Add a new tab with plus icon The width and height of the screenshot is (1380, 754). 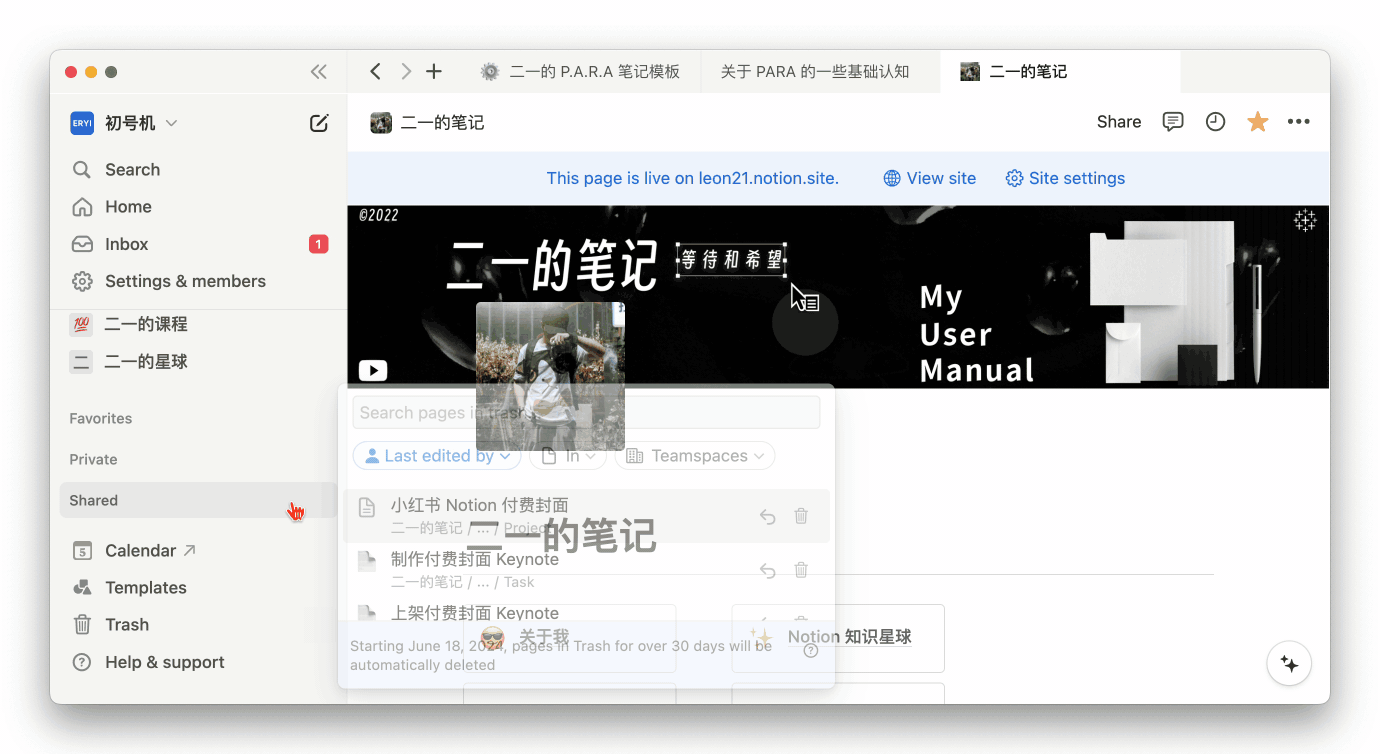tap(434, 72)
